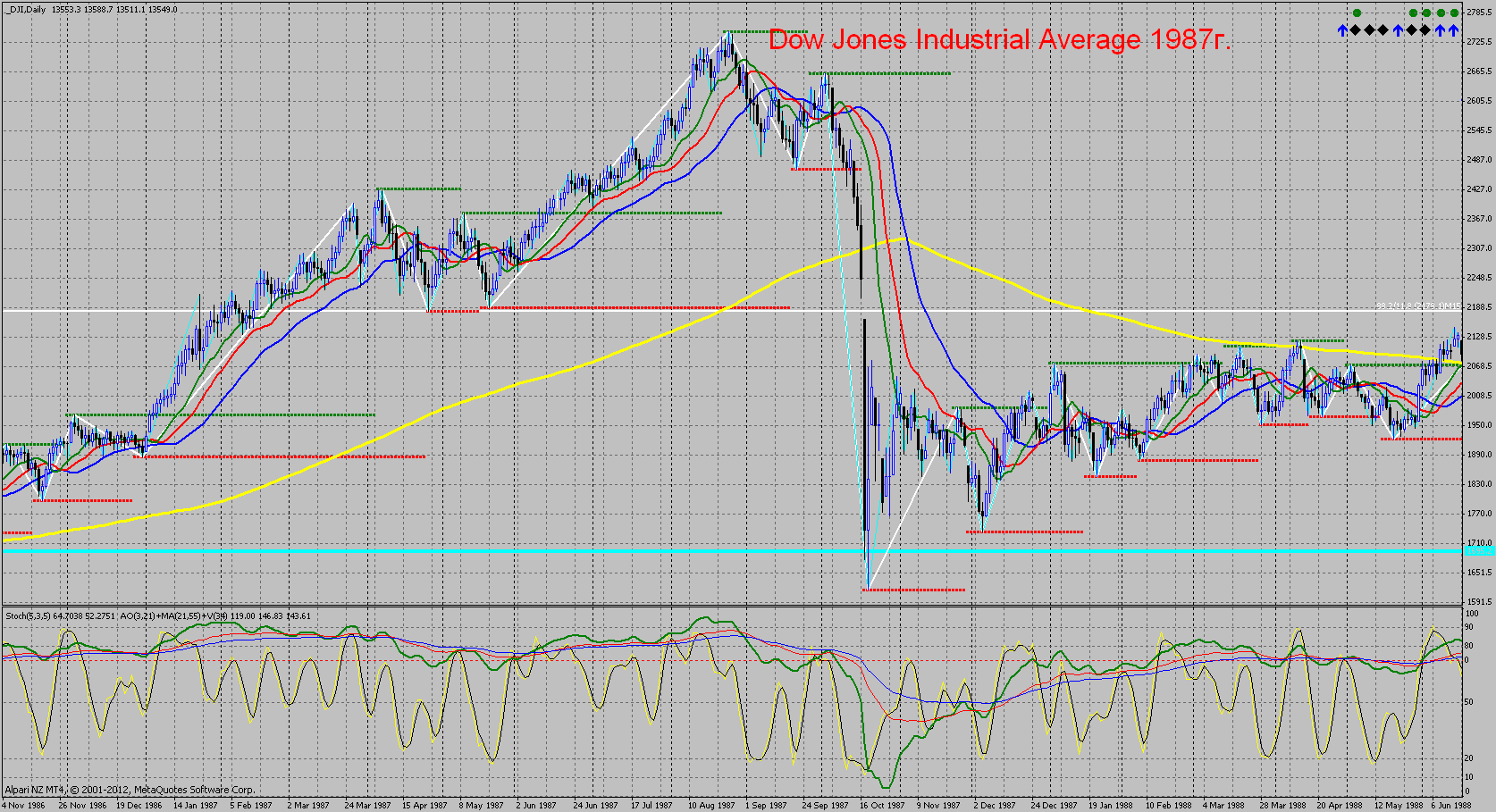Click the '2 Dec 1987' date label
Screen dimensions: 1496x812
[x=995, y=806]
